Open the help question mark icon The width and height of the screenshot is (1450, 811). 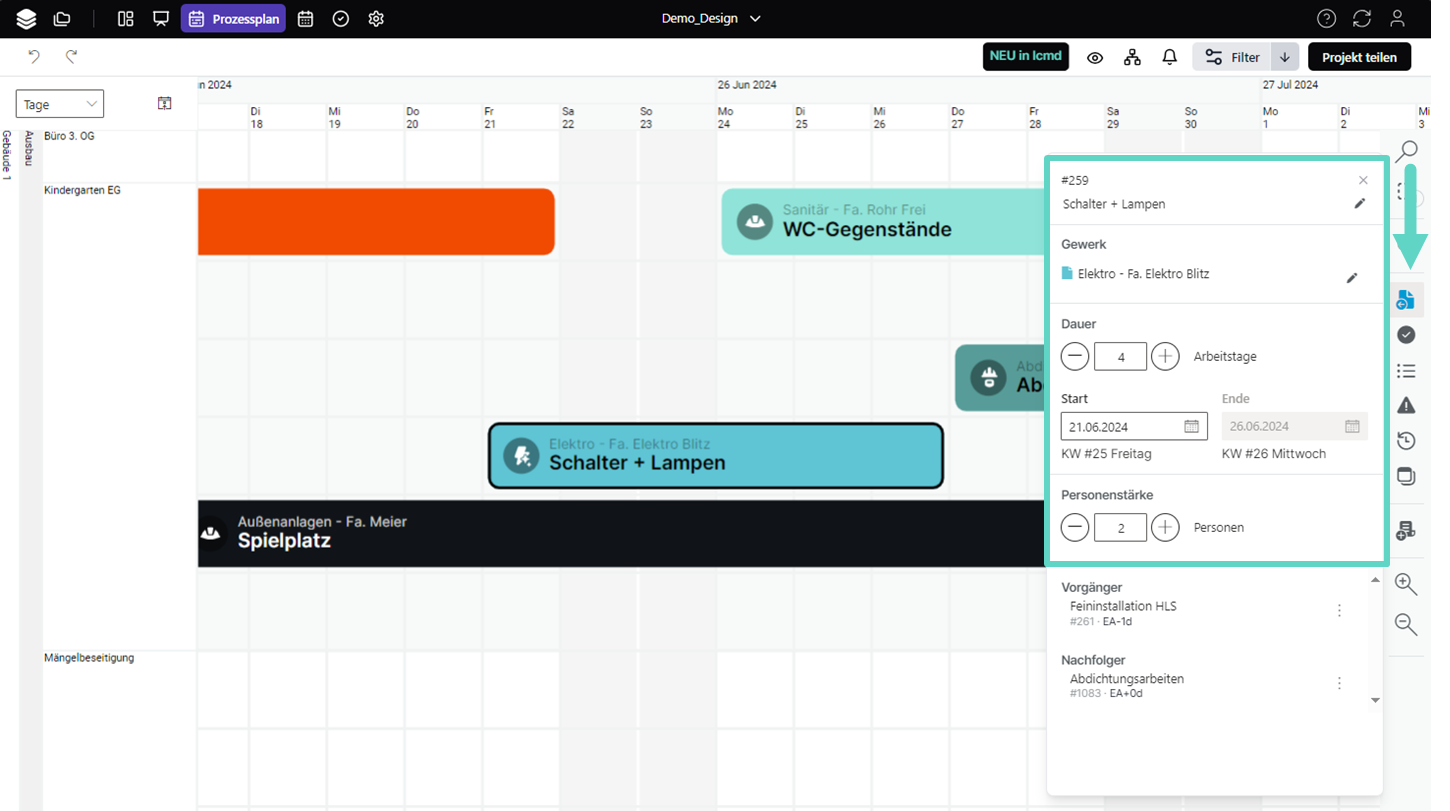click(x=1326, y=19)
